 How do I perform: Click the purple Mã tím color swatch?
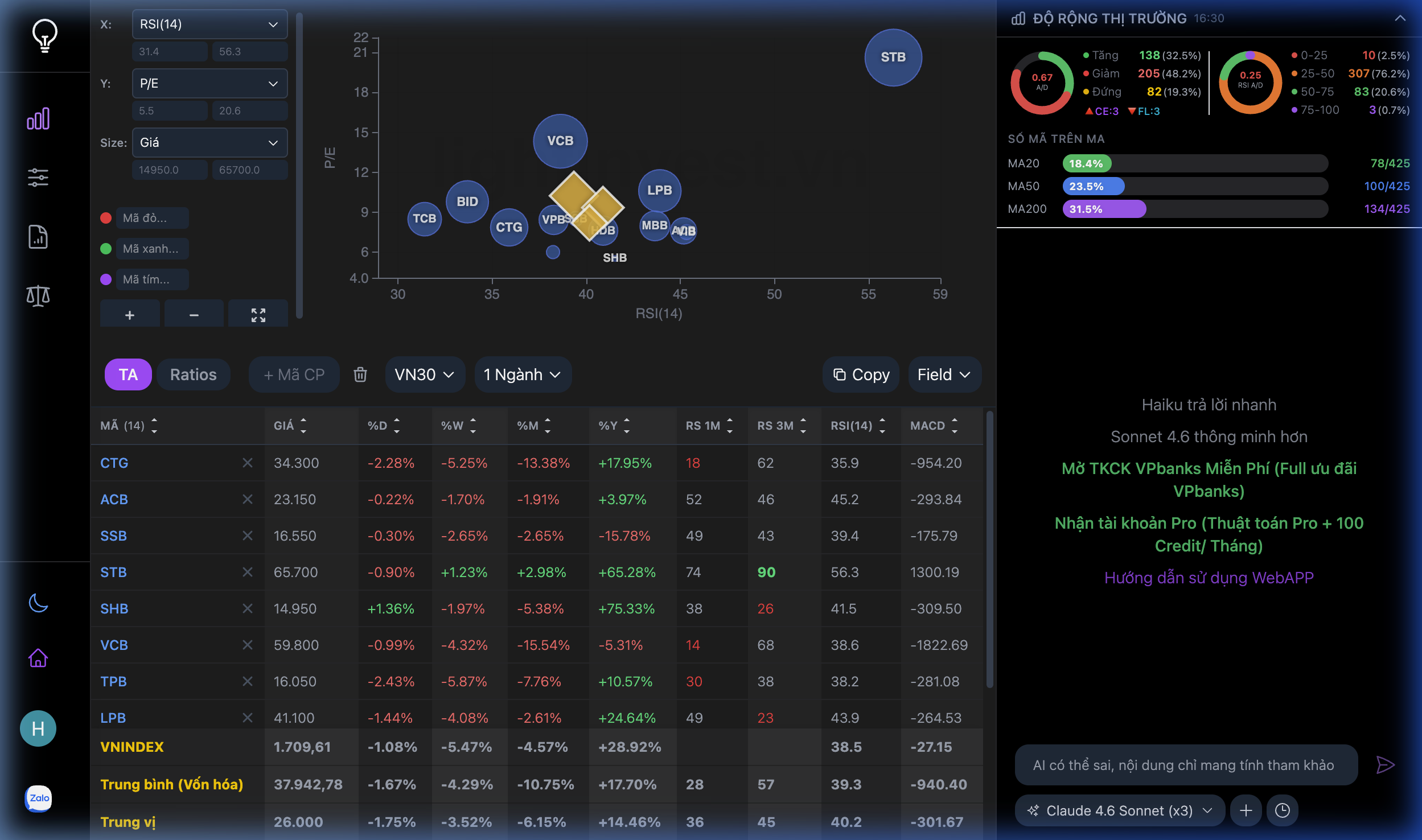106,279
